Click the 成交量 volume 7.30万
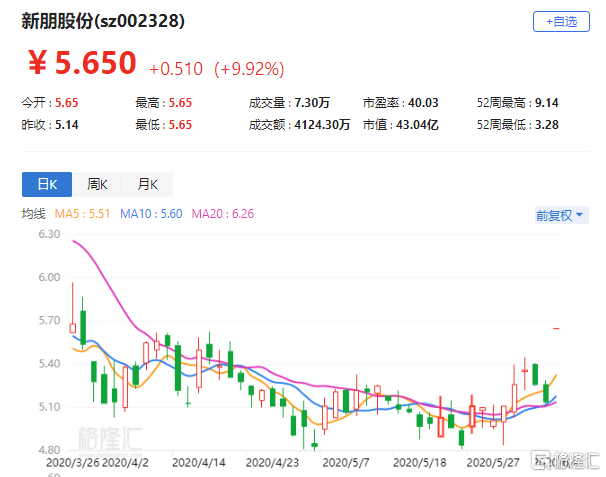This screenshot has height=477, width=606. pos(312,103)
